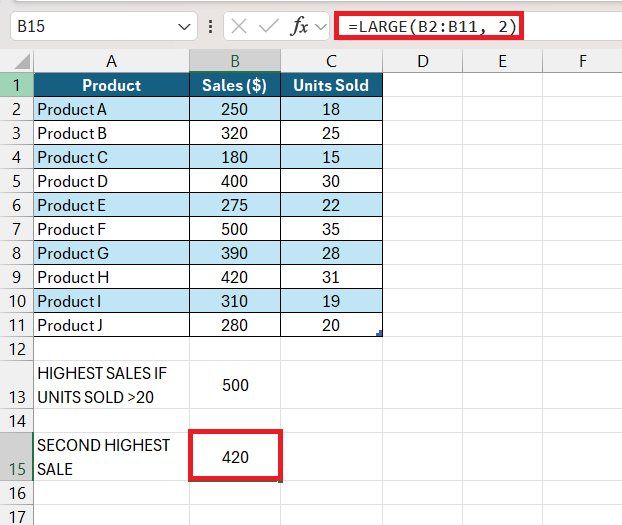Select column B header
The height and width of the screenshot is (525, 622).
pos(235,61)
